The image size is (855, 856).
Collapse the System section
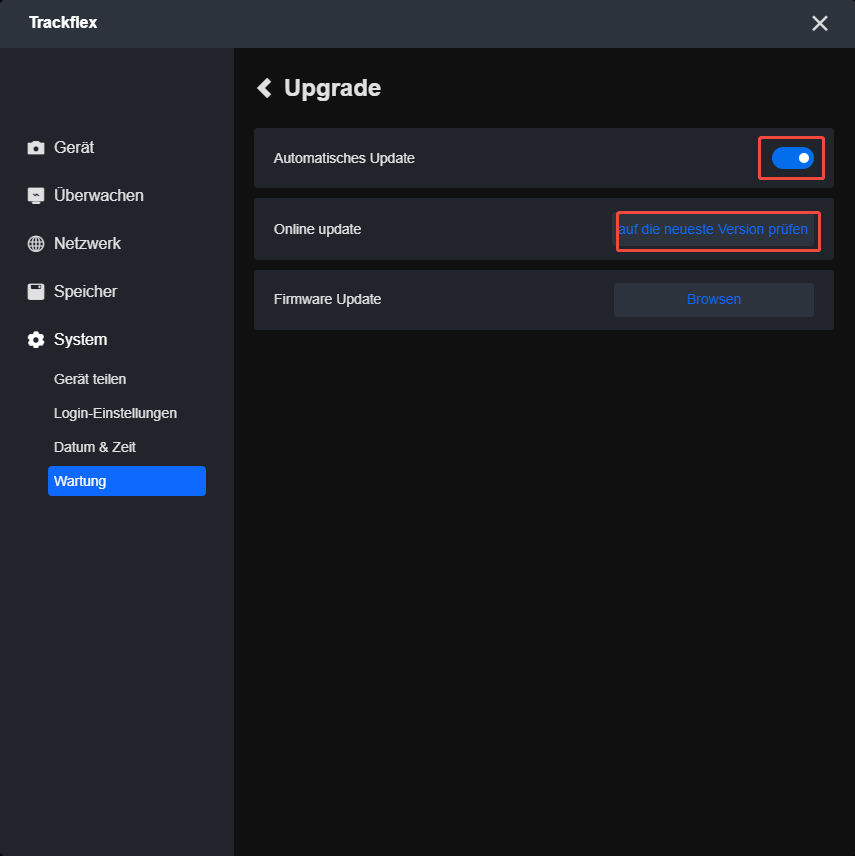coord(80,340)
